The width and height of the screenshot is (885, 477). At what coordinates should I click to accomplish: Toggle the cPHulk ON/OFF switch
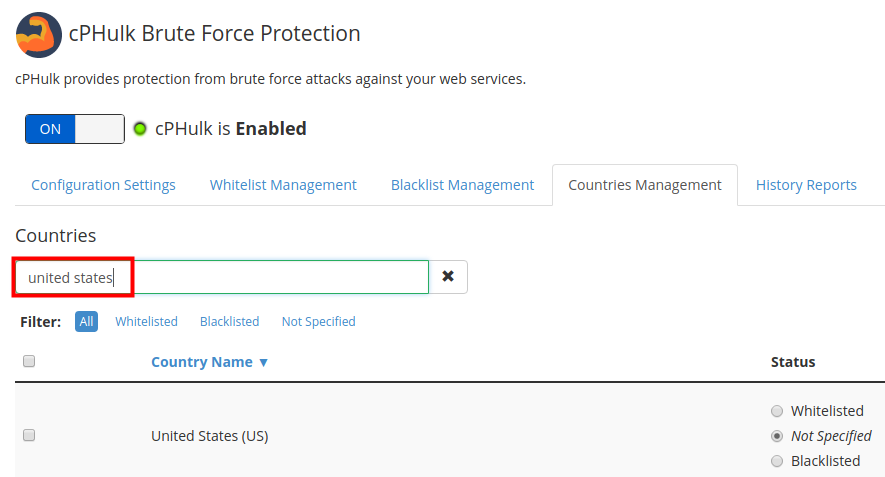(75, 129)
